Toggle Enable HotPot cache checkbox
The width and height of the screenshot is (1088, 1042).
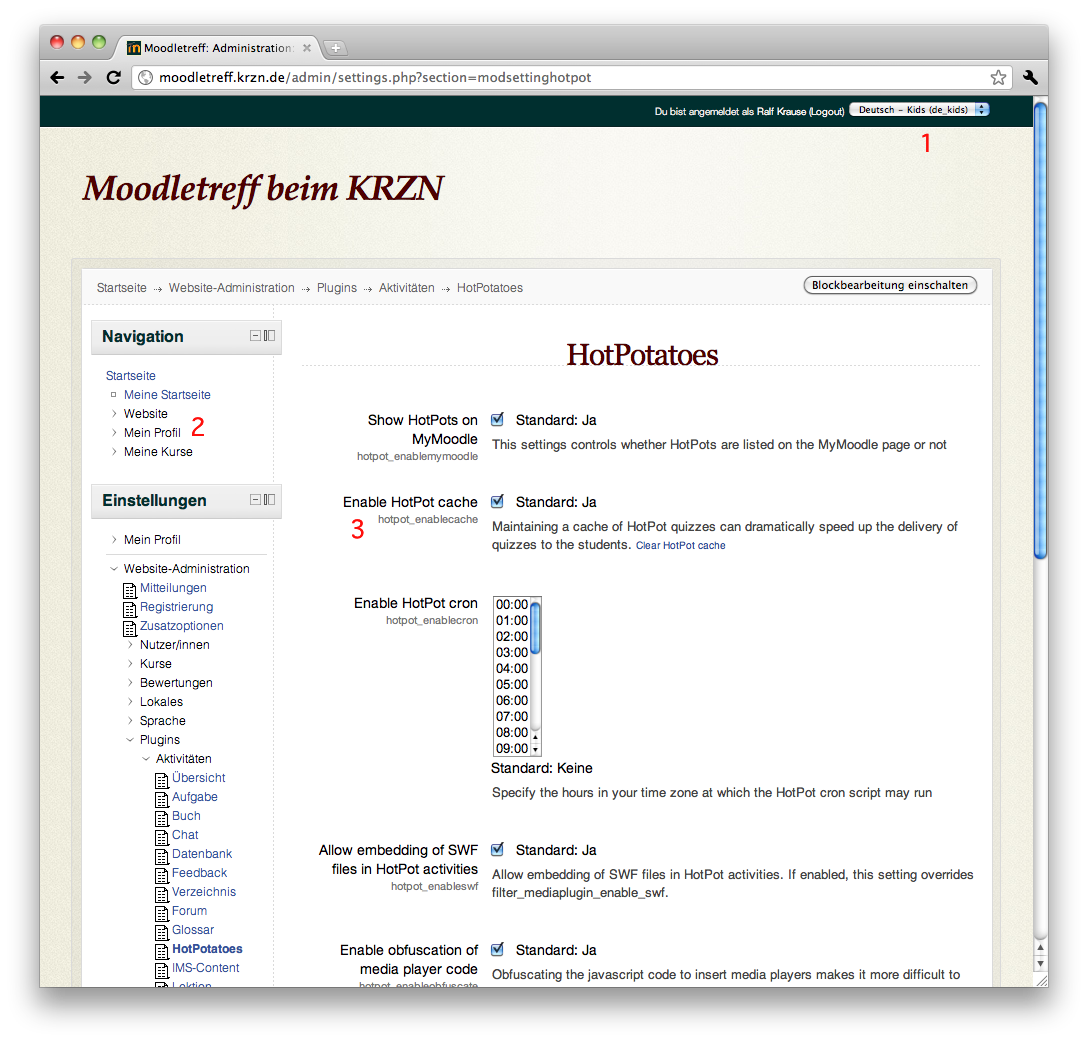[498, 501]
